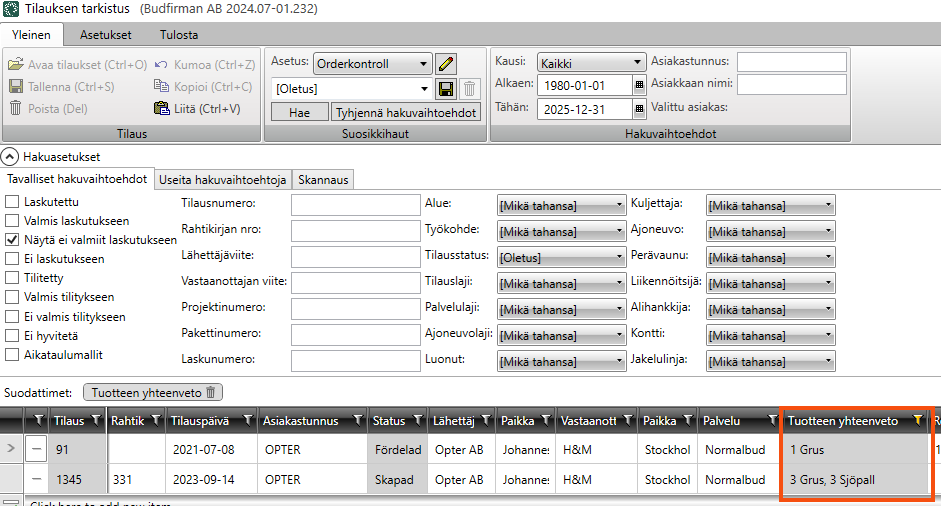This screenshot has width=941, height=506.
Task: Uncheck Näytä ei valmiit laskutukseen
Action: [12, 240]
